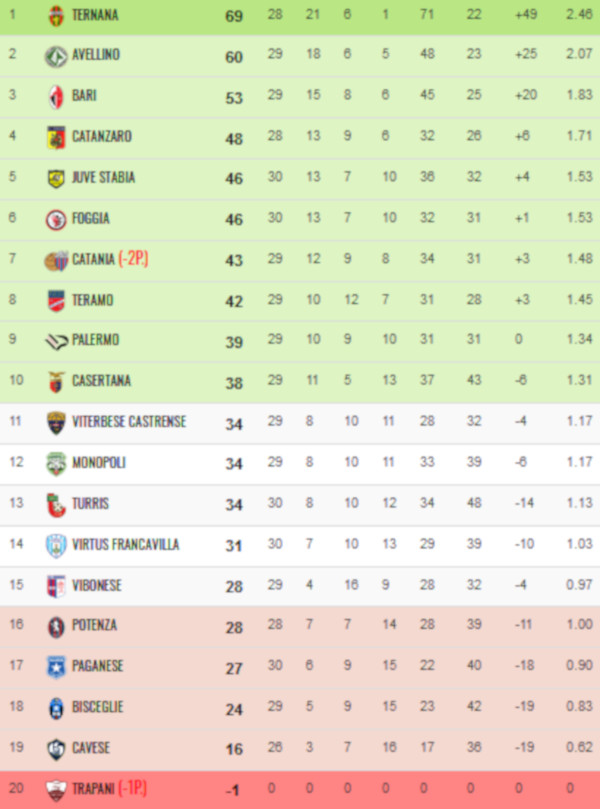Click the Casertana club crest icon

(x=56, y=382)
